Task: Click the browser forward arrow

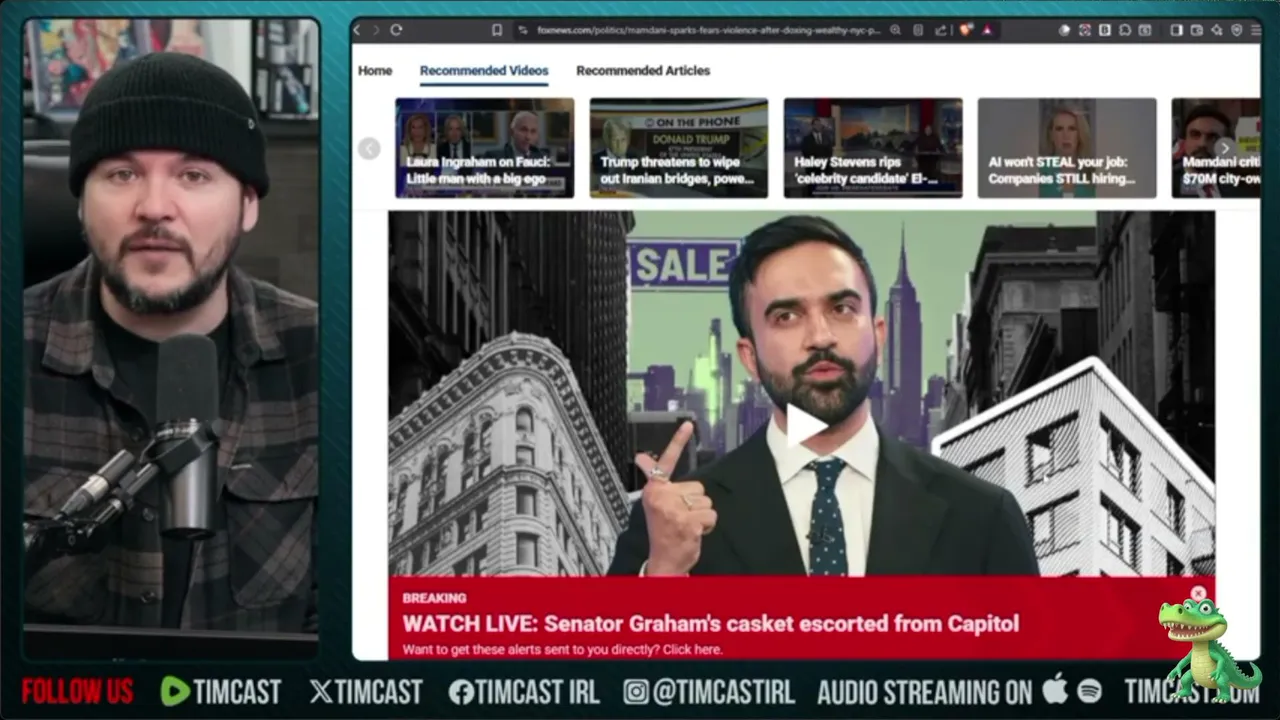Action: (x=376, y=30)
